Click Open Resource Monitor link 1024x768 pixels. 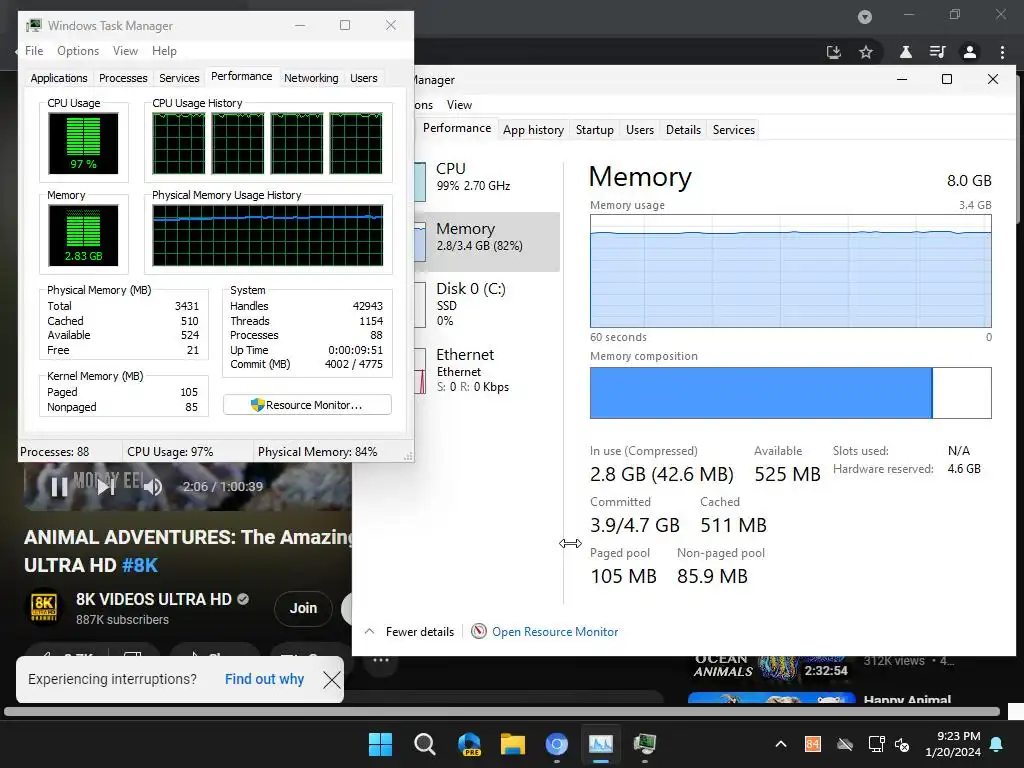coord(554,632)
